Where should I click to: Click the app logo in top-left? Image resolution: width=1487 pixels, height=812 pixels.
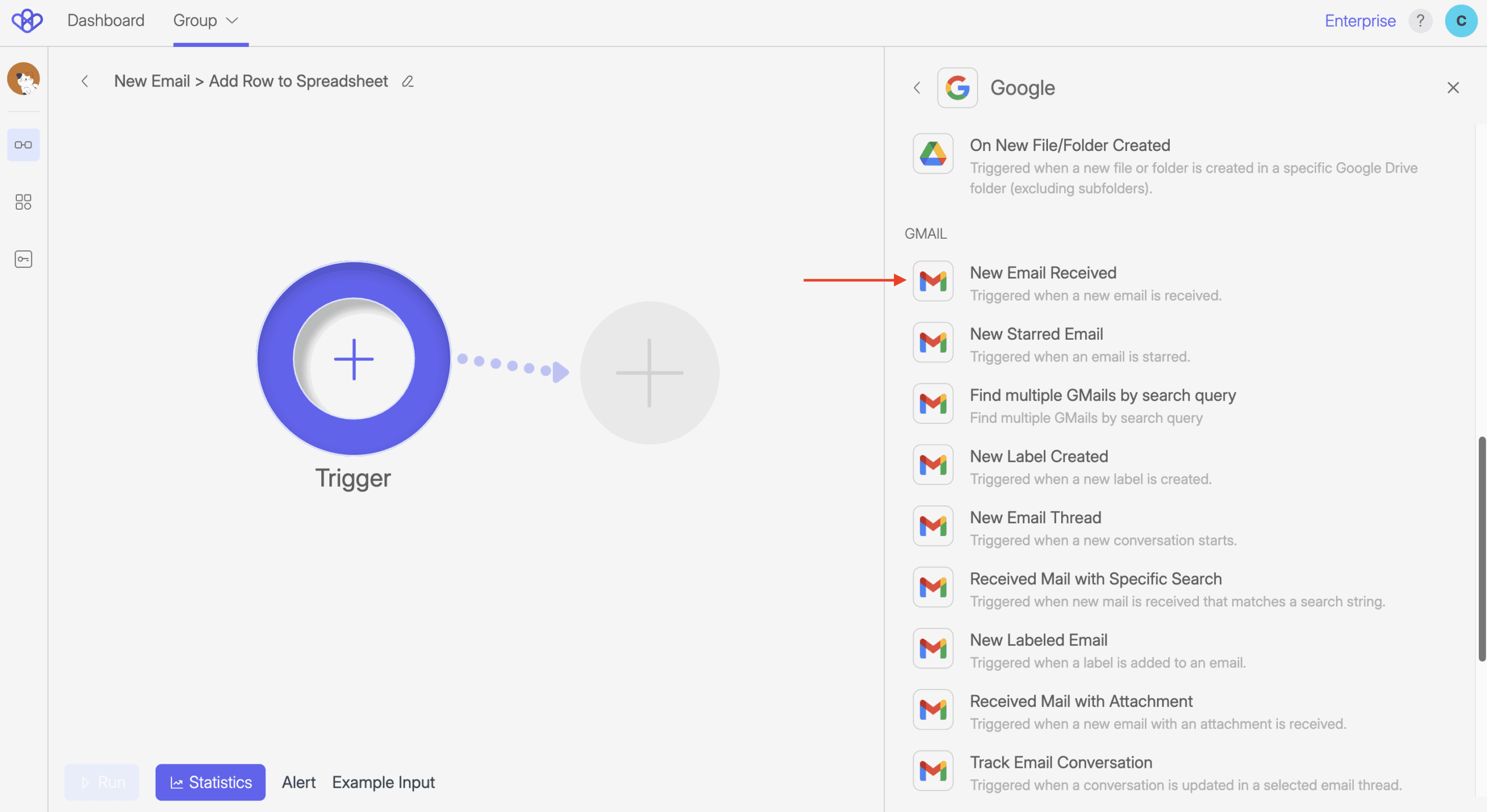coord(27,21)
